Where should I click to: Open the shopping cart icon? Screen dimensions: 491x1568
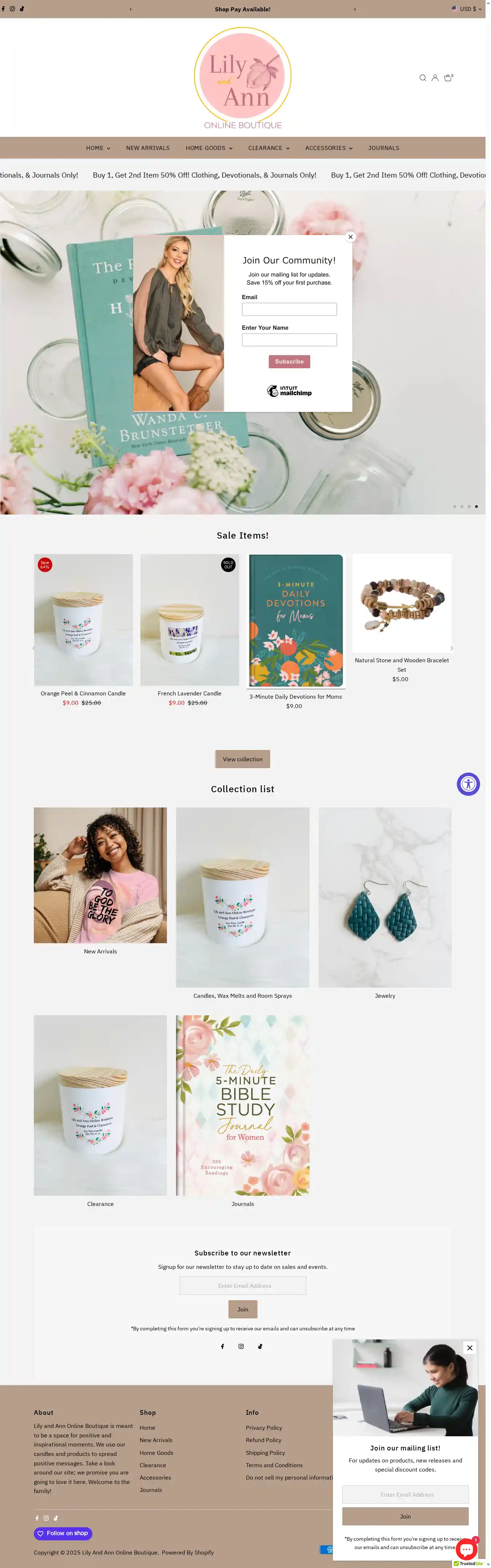point(448,77)
